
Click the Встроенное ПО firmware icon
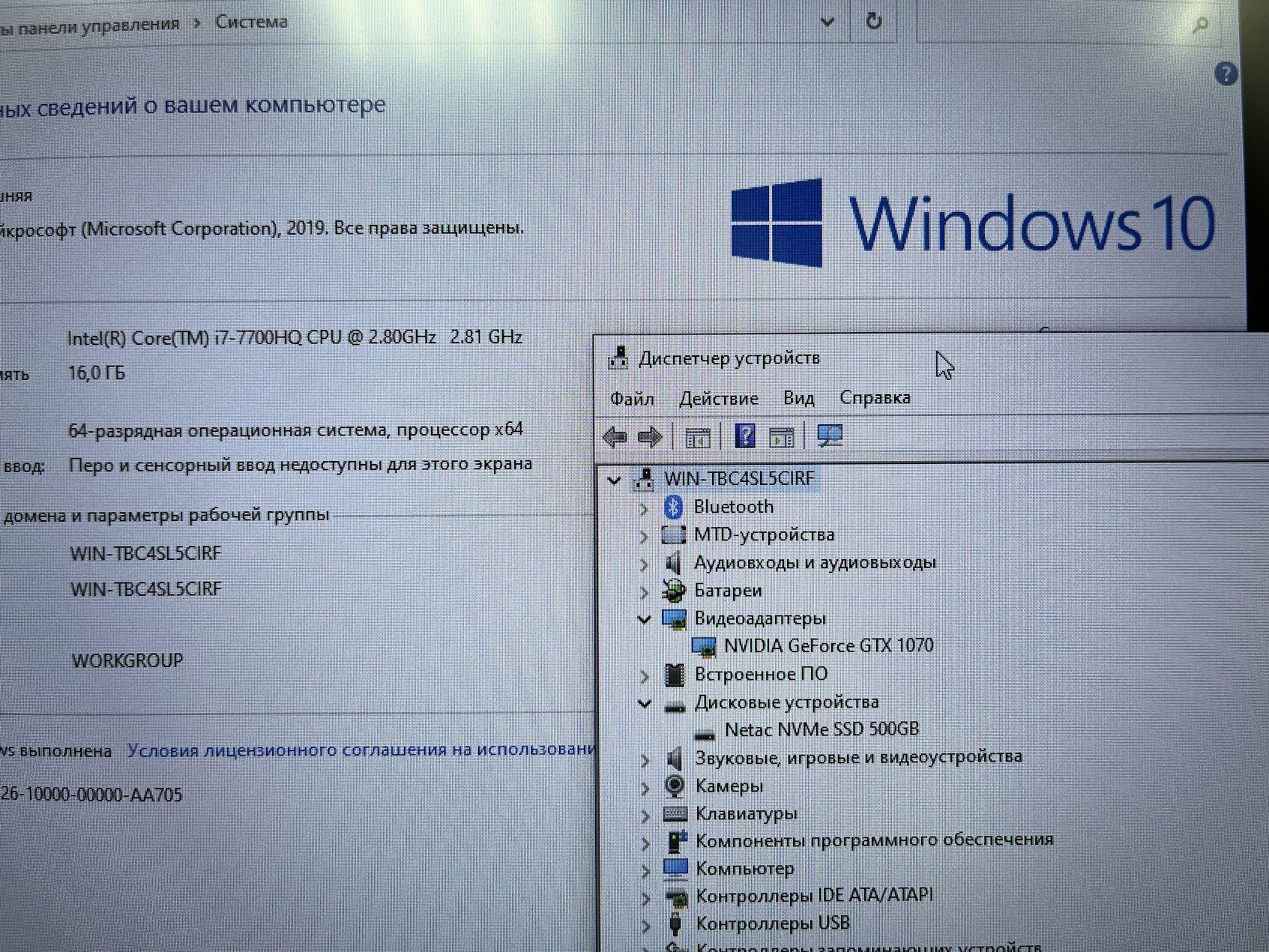675,675
